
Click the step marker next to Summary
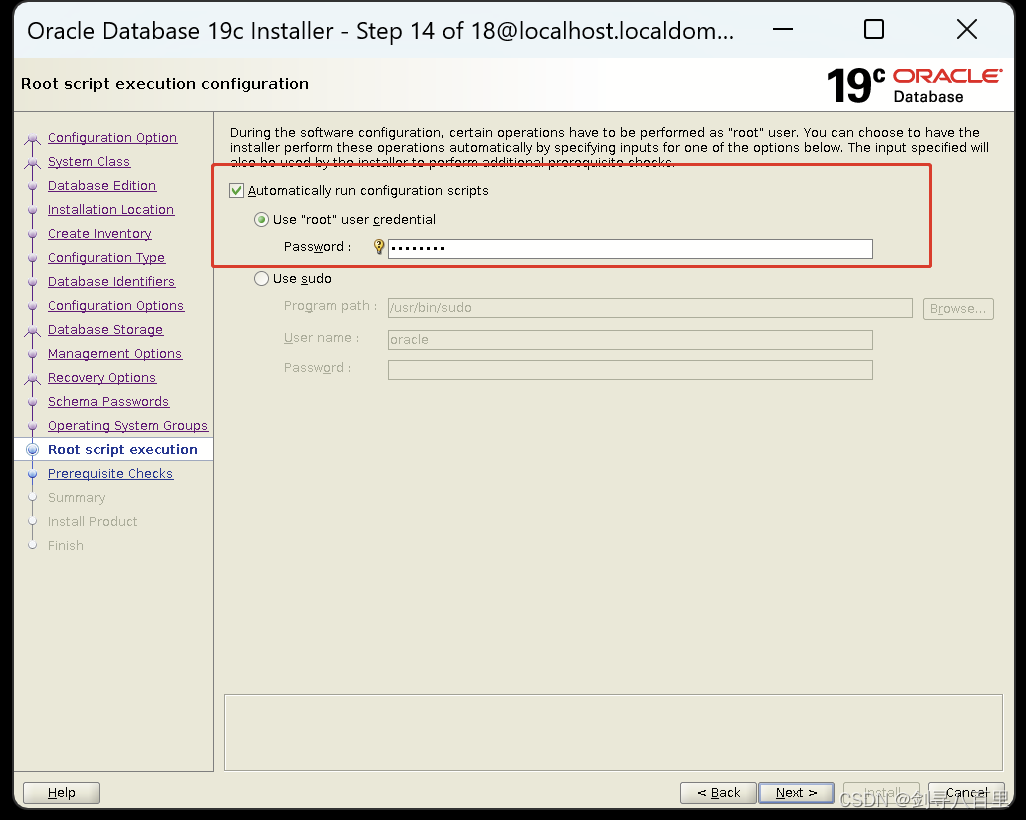[34, 497]
